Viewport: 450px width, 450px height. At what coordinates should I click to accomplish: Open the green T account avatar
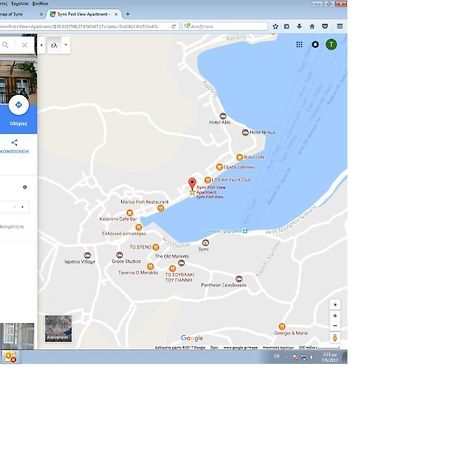(x=331, y=44)
